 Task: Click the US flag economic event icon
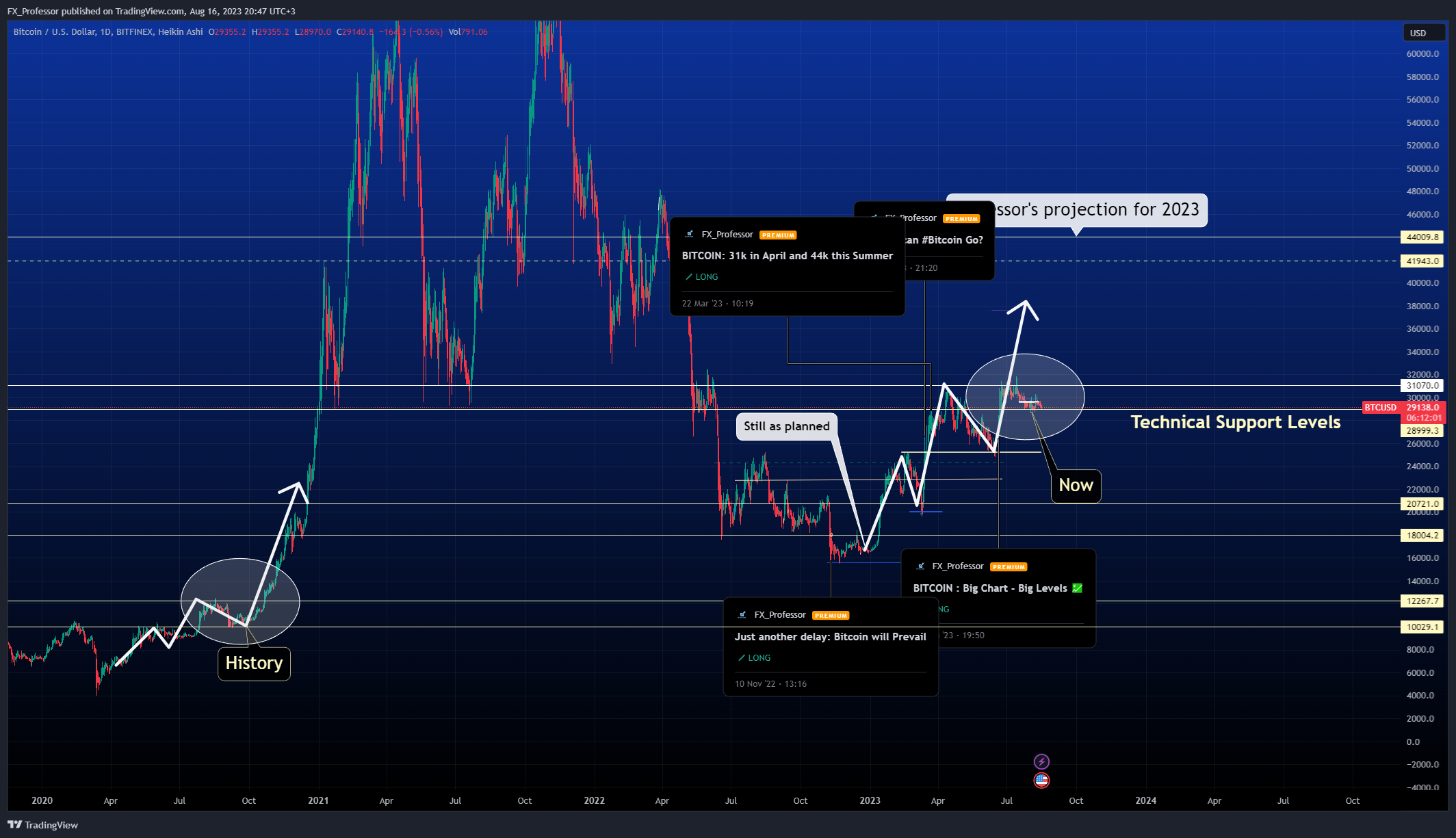(1041, 780)
